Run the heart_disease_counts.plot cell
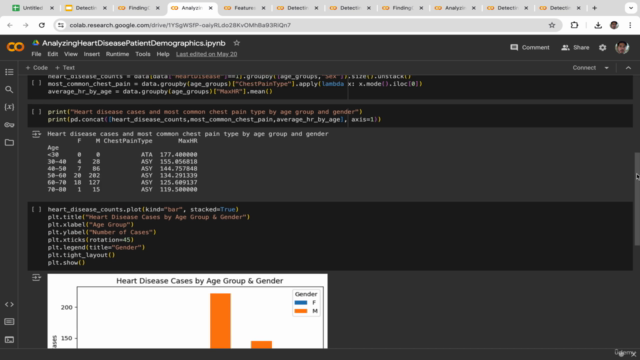 [x=36, y=209]
